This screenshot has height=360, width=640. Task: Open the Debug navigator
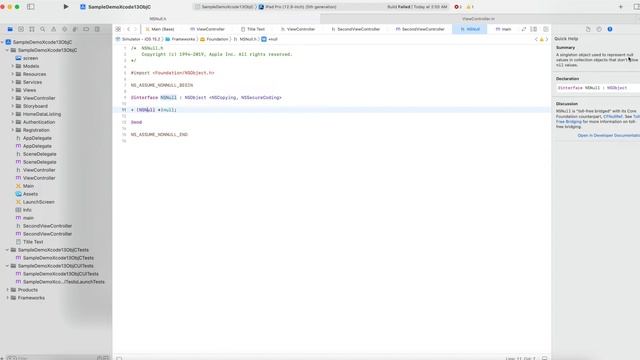click(75, 29)
